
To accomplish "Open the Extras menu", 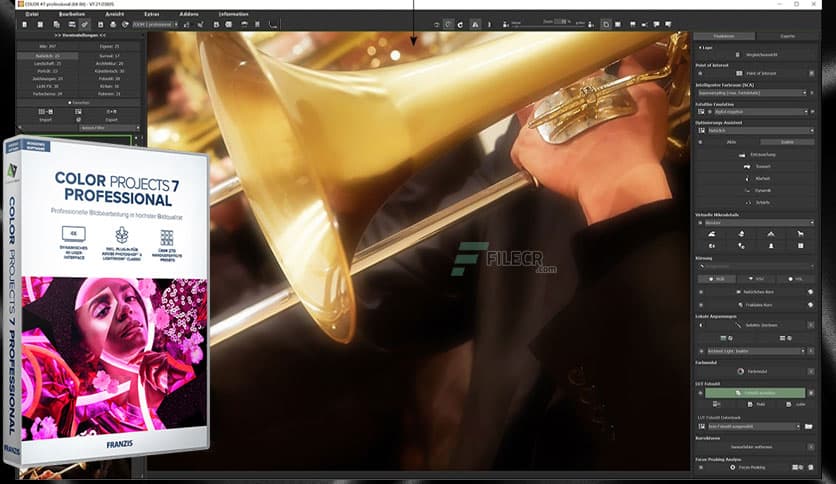I will coord(151,14).
